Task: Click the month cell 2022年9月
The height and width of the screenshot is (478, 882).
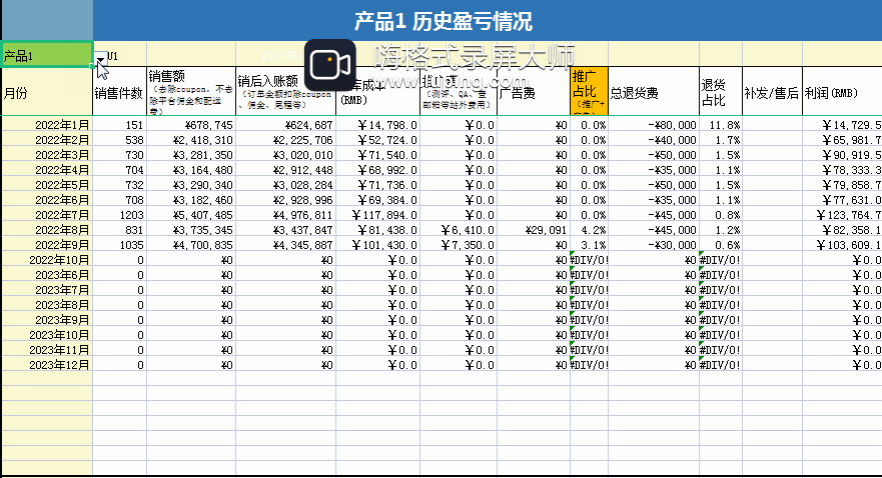Action: [47, 245]
